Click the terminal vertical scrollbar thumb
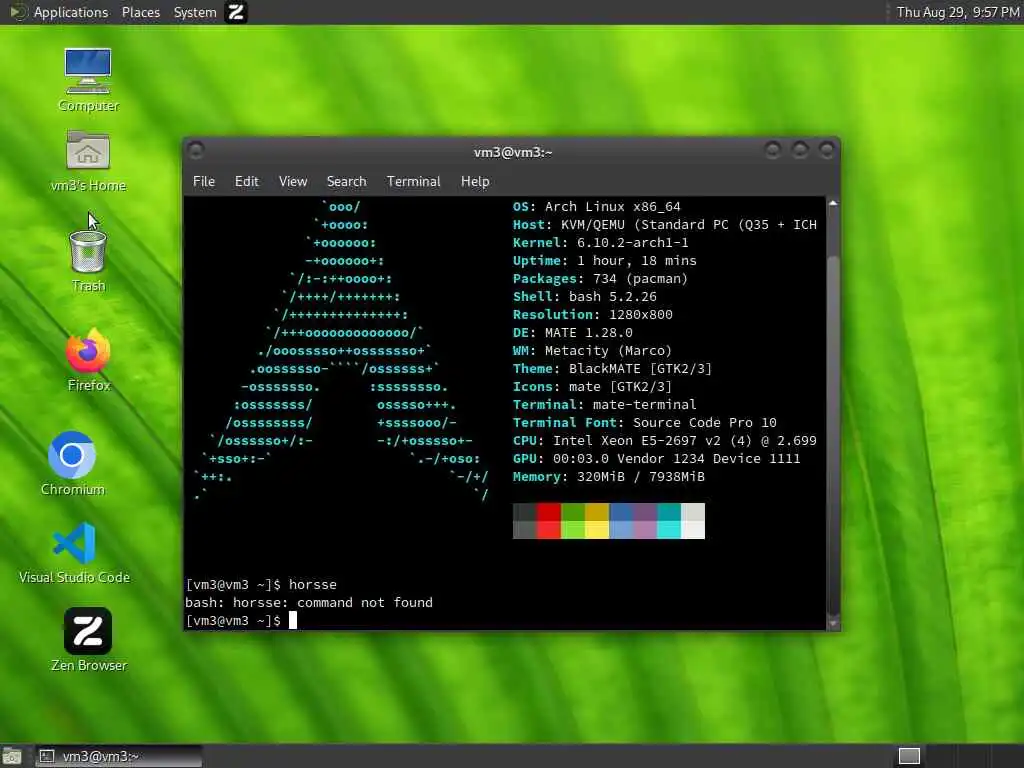The height and width of the screenshot is (768, 1024). pyautogui.click(x=833, y=436)
